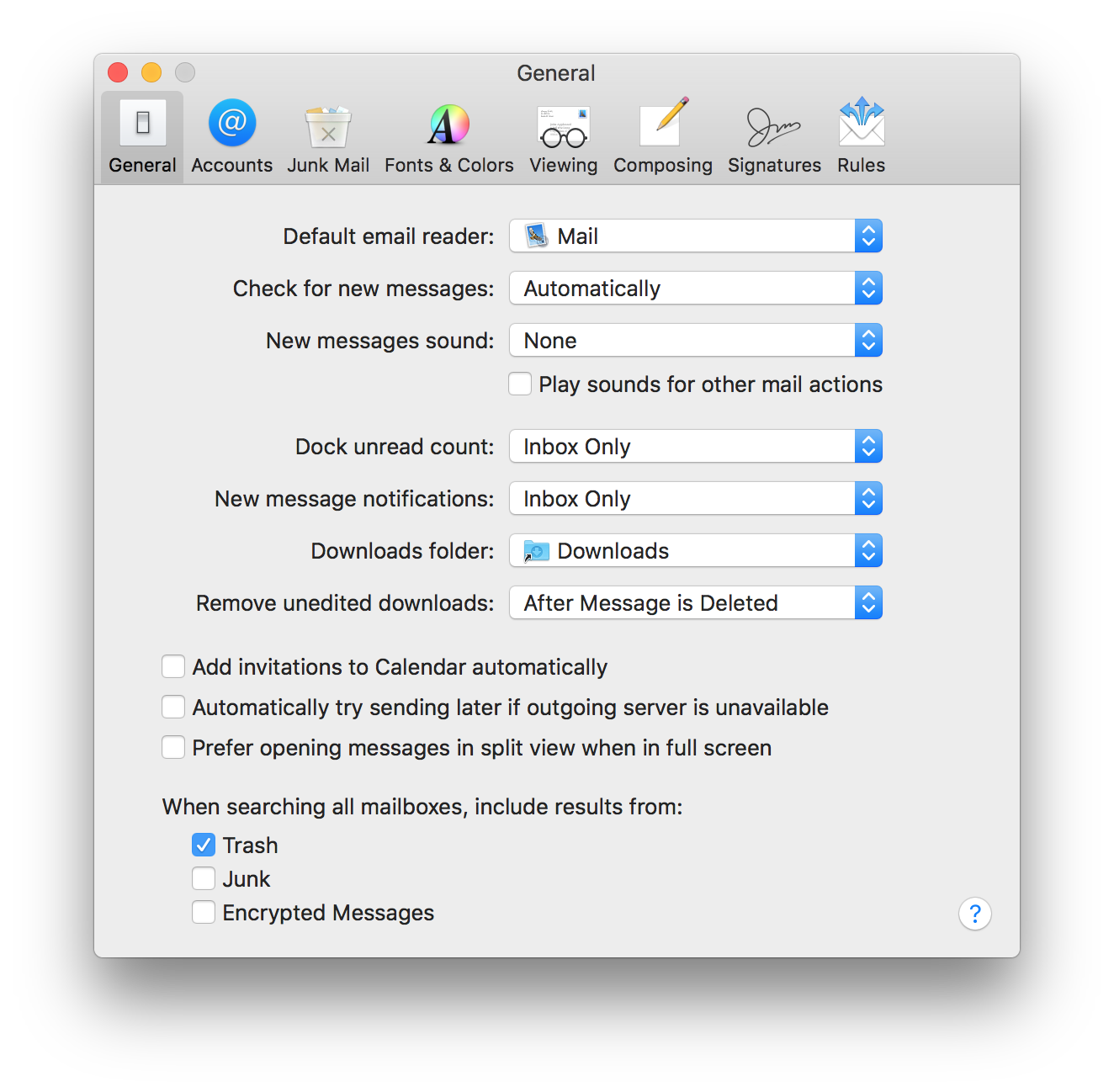Viewport: 1114px width, 1092px height.
Task: Include Junk in search results
Action: point(204,878)
